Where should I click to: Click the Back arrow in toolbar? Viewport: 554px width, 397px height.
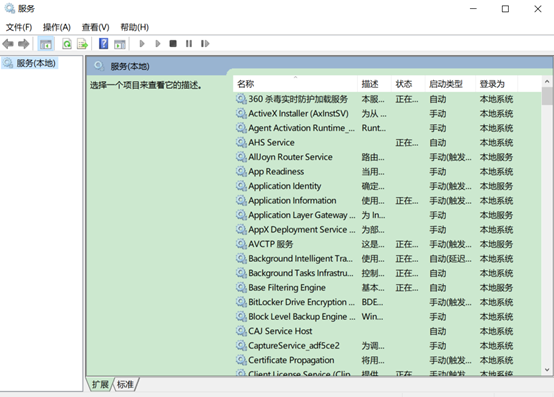pyautogui.click(x=8, y=44)
